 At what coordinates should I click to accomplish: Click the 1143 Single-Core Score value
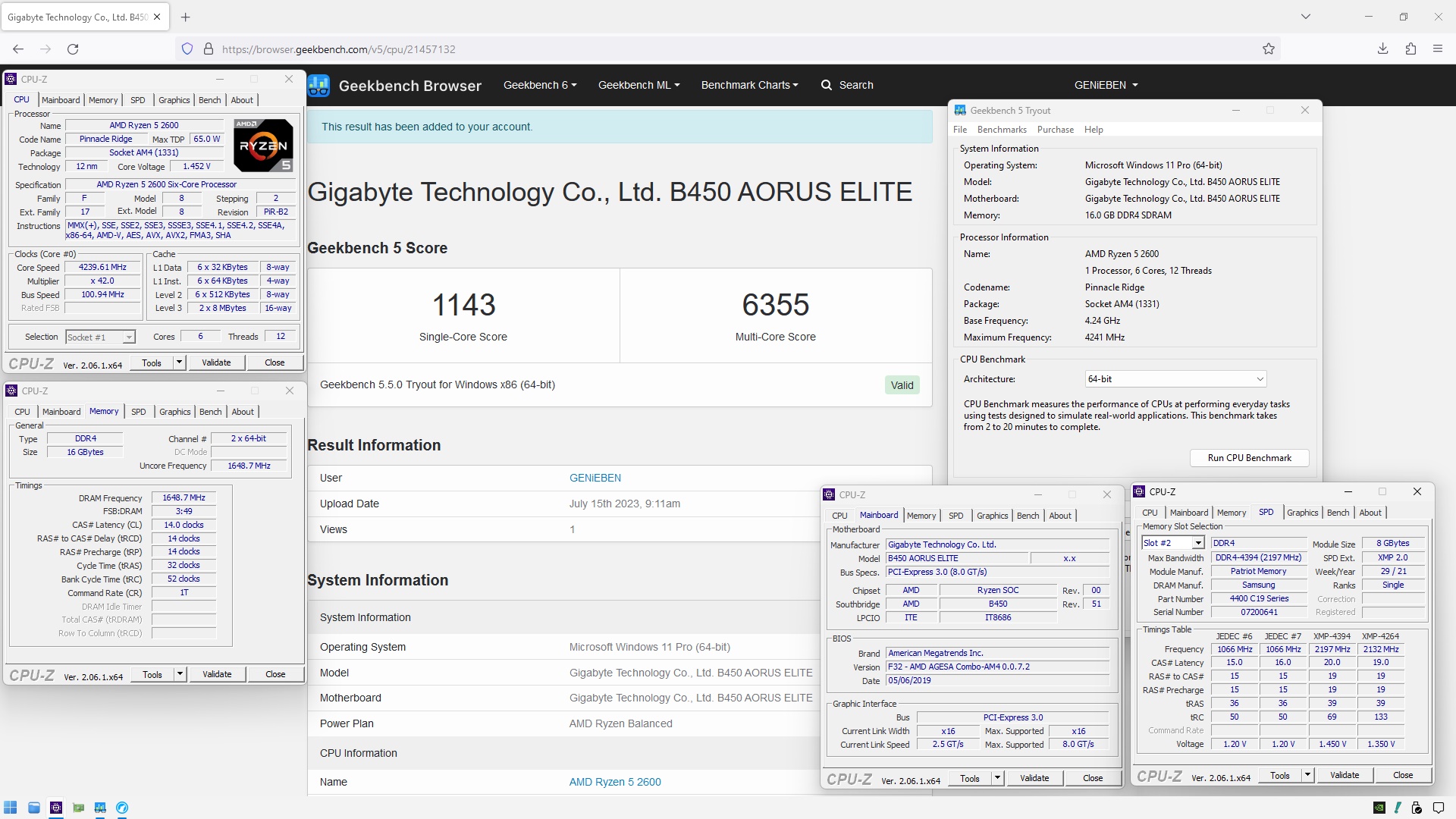[x=463, y=305]
